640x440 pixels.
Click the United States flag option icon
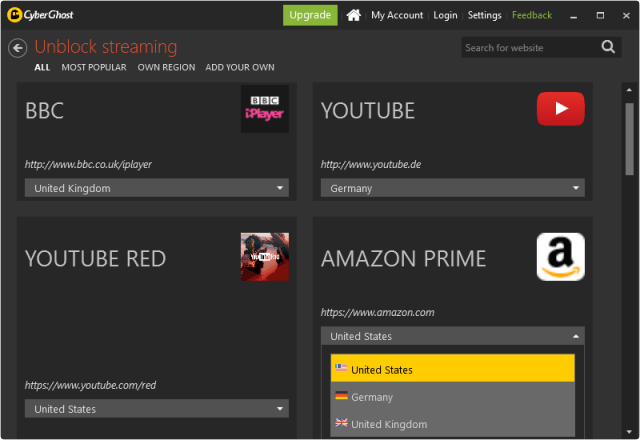[x=341, y=368]
